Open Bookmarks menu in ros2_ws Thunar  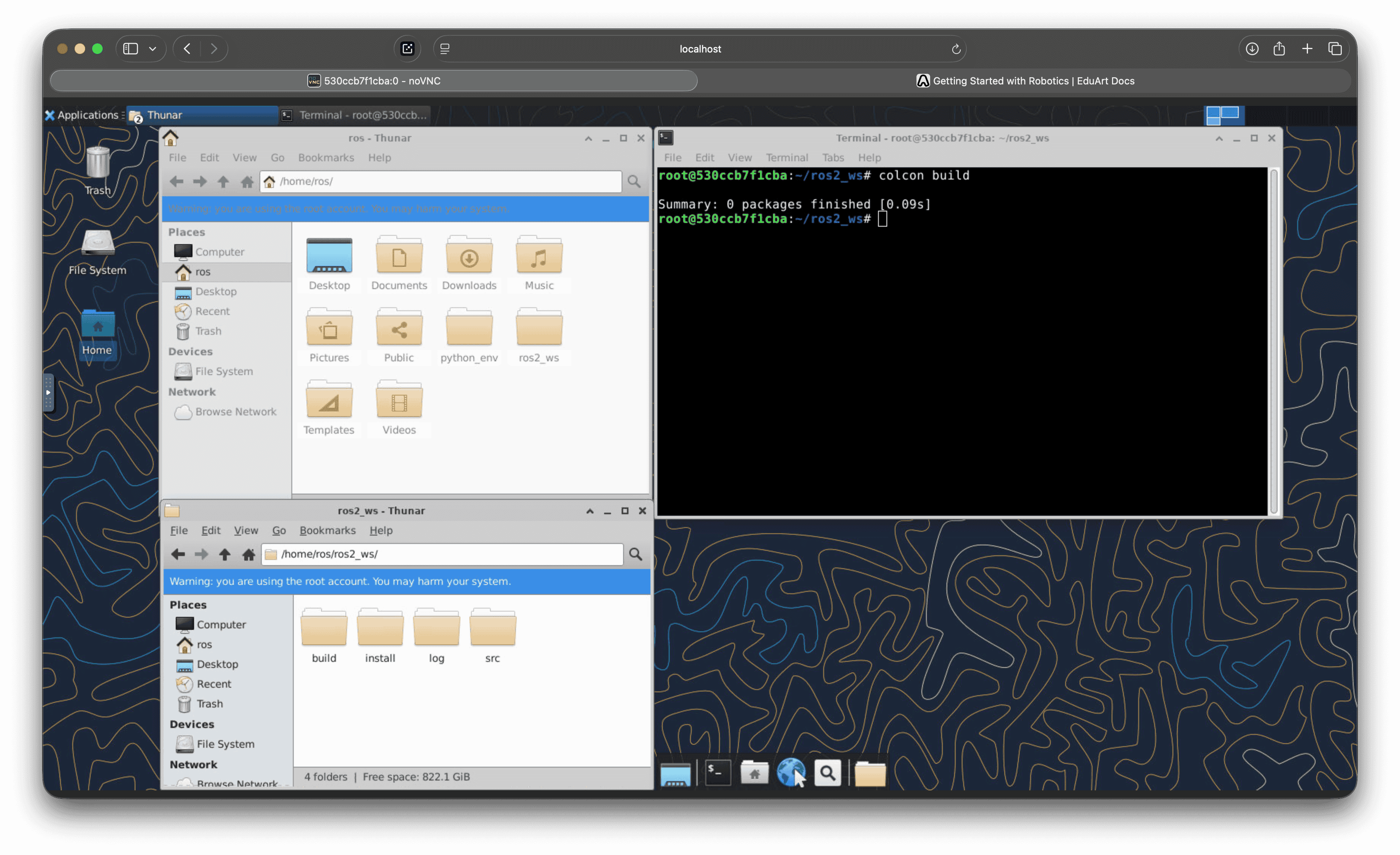(327, 530)
